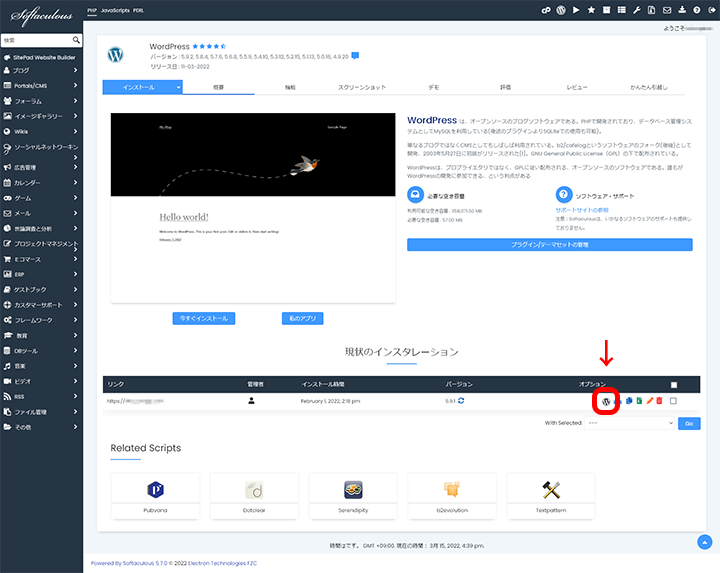Click the blue clone icon in options column

629,401
